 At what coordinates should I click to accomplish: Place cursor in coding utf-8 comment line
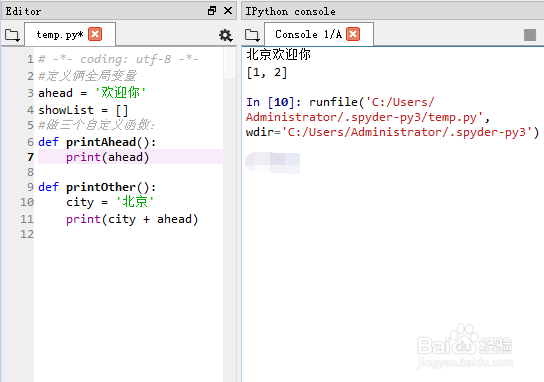pyautogui.click(x=118, y=59)
